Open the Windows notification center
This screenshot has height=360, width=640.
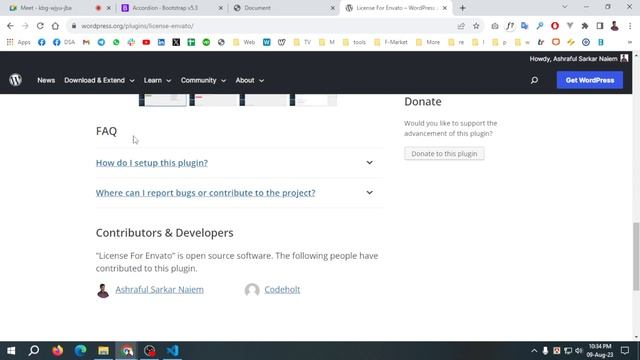coord(625,351)
